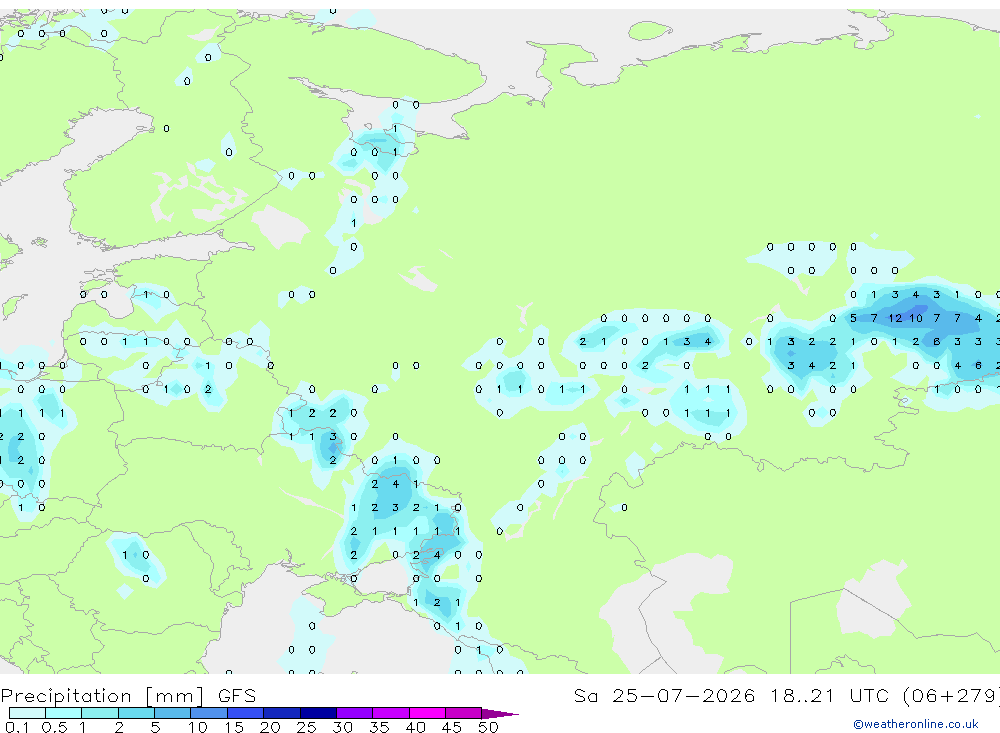Click the 2–5 mm legend swatch

pyautogui.click(x=136, y=713)
